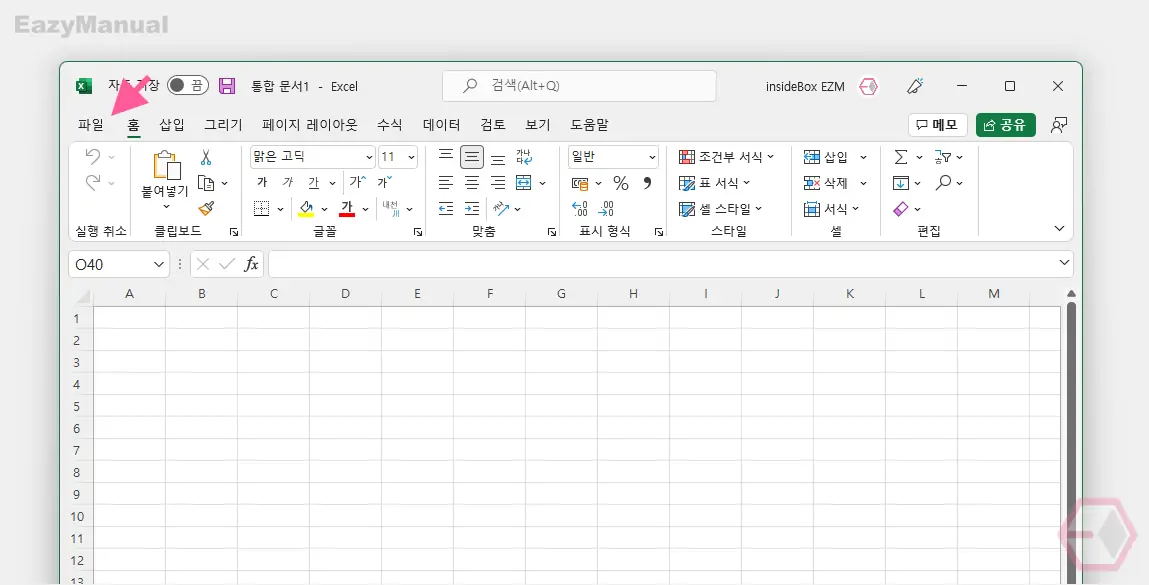1149x585 pixels.
Task: Toggle Italic 가 formatting
Action: 288,182
